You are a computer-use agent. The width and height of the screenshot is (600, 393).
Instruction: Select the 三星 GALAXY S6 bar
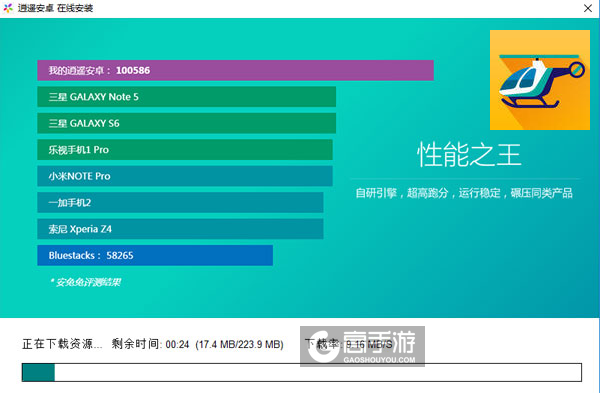186,123
